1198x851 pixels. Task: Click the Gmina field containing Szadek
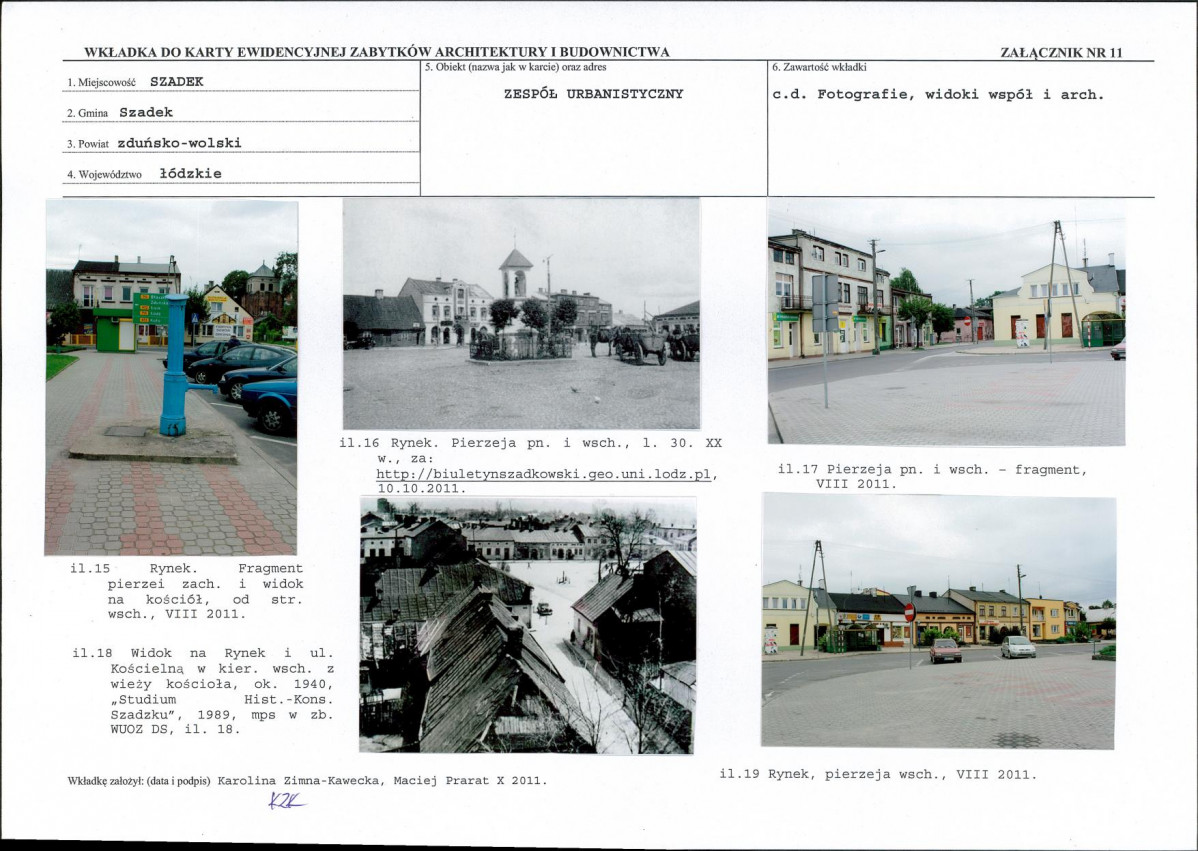coord(146,113)
